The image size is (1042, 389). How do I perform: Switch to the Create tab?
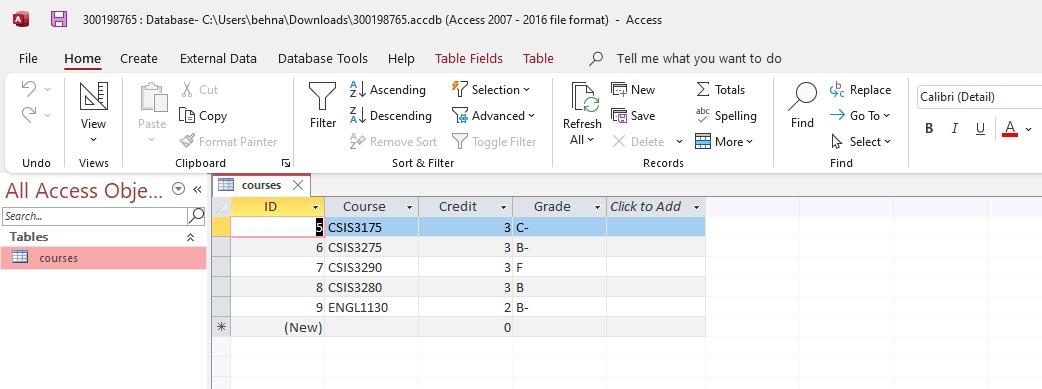click(139, 59)
